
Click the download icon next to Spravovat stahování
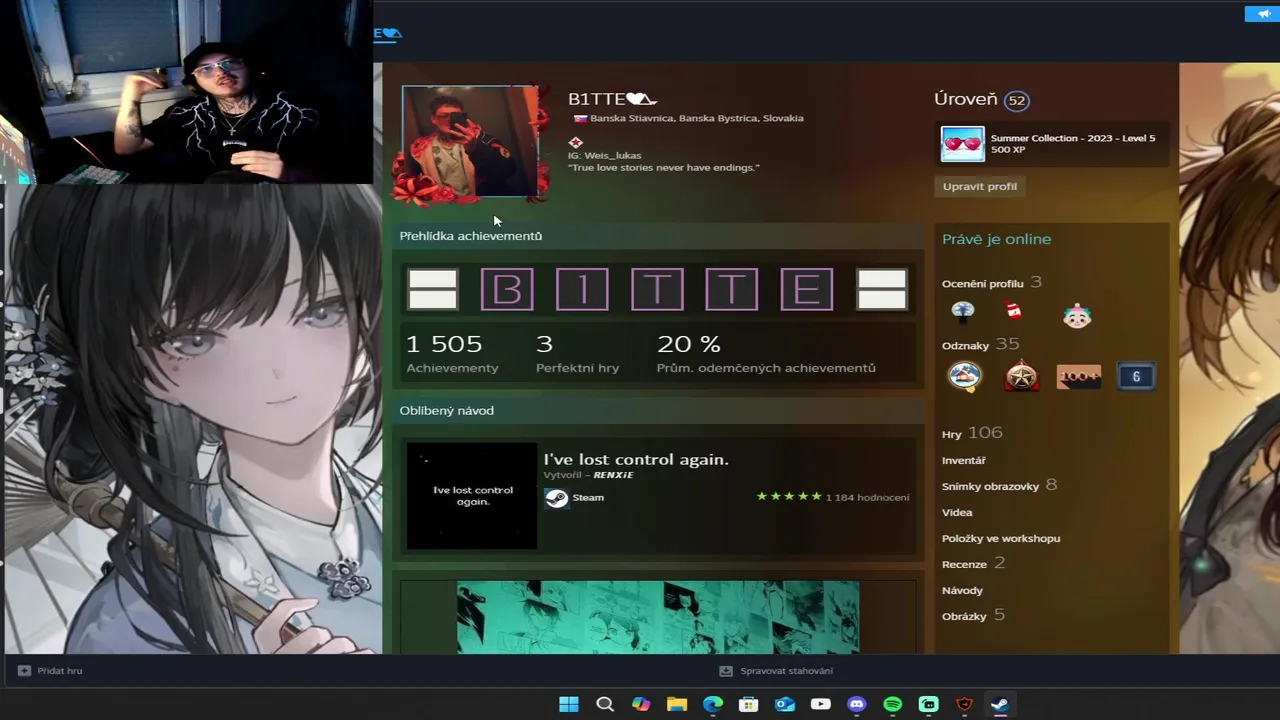coord(726,671)
